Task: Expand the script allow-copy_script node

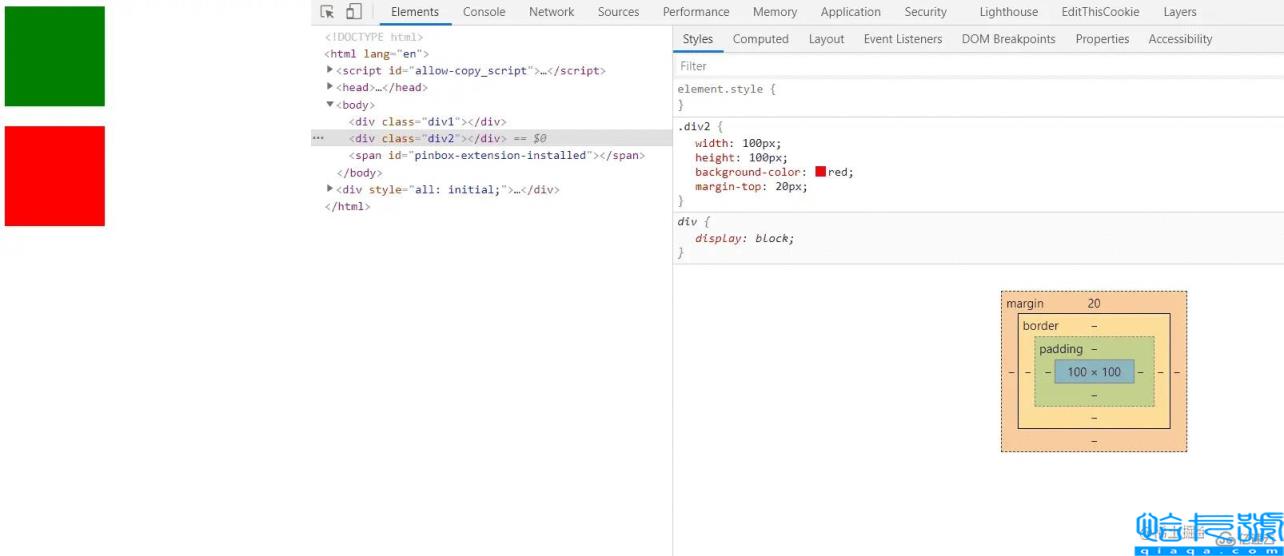Action: (331, 70)
